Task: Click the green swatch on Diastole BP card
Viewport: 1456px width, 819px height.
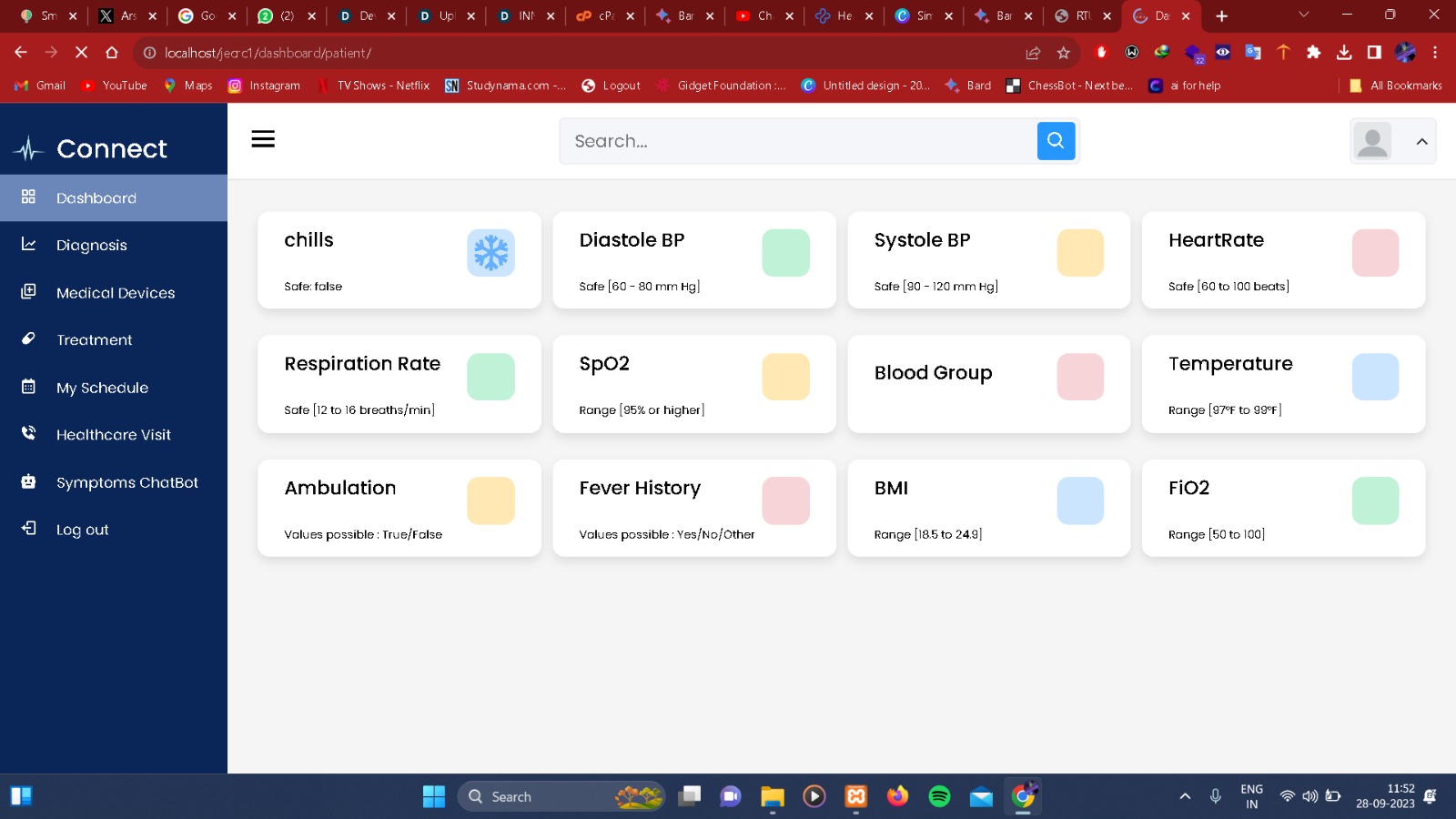Action: tap(785, 253)
